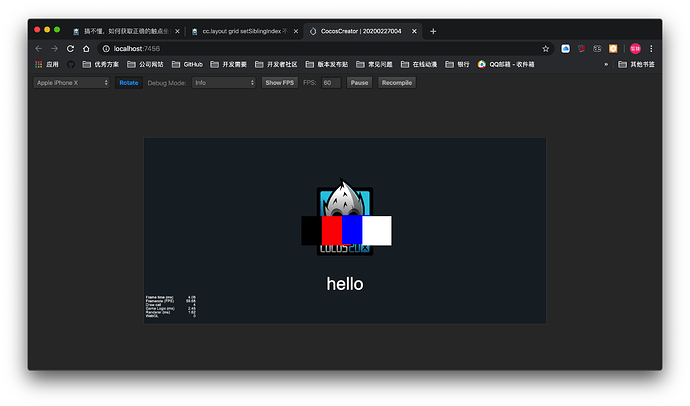
Task: Open the orange extension icon
Action: click(x=613, y=49)
